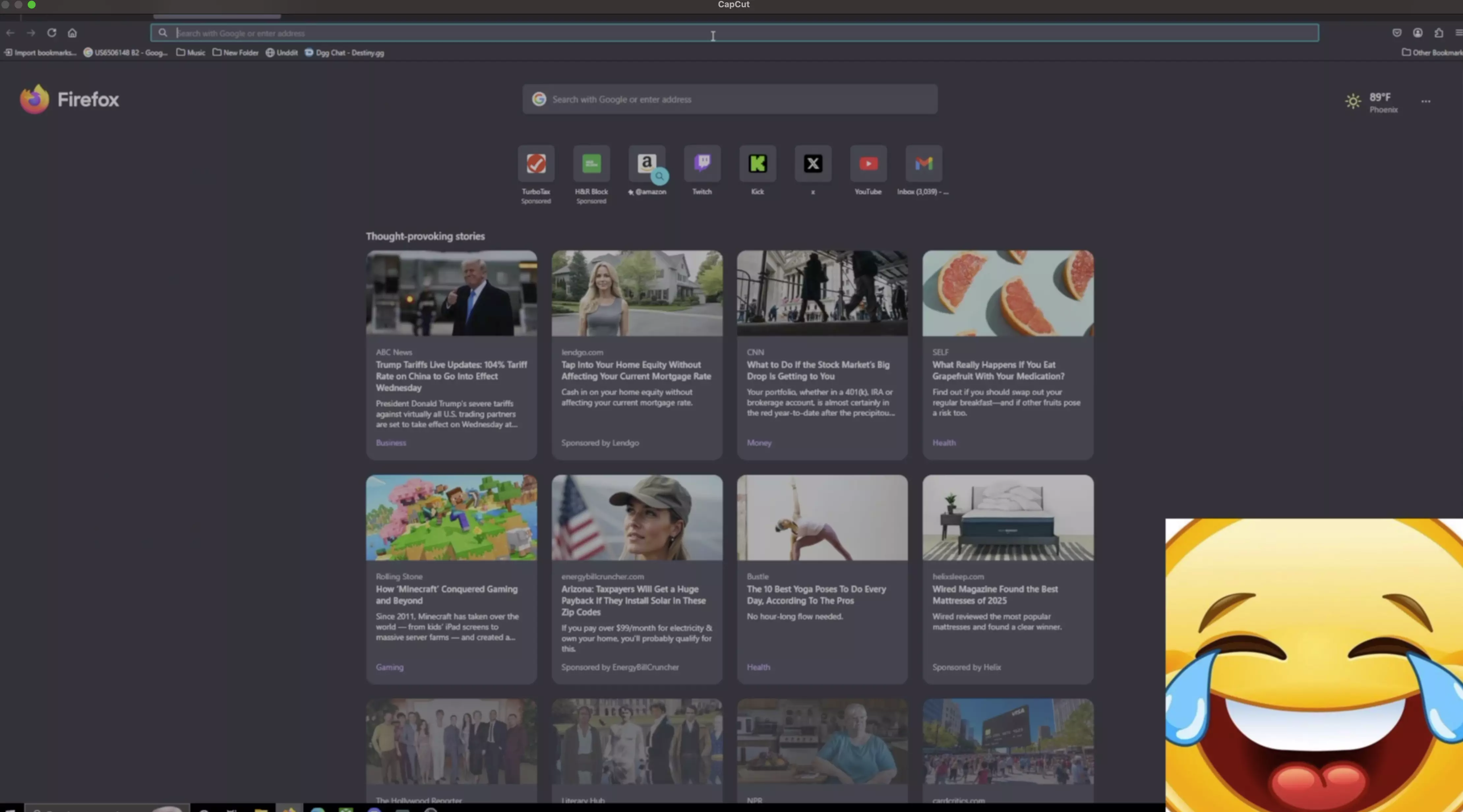Open the Home page icon

click(x=72, y=33)
